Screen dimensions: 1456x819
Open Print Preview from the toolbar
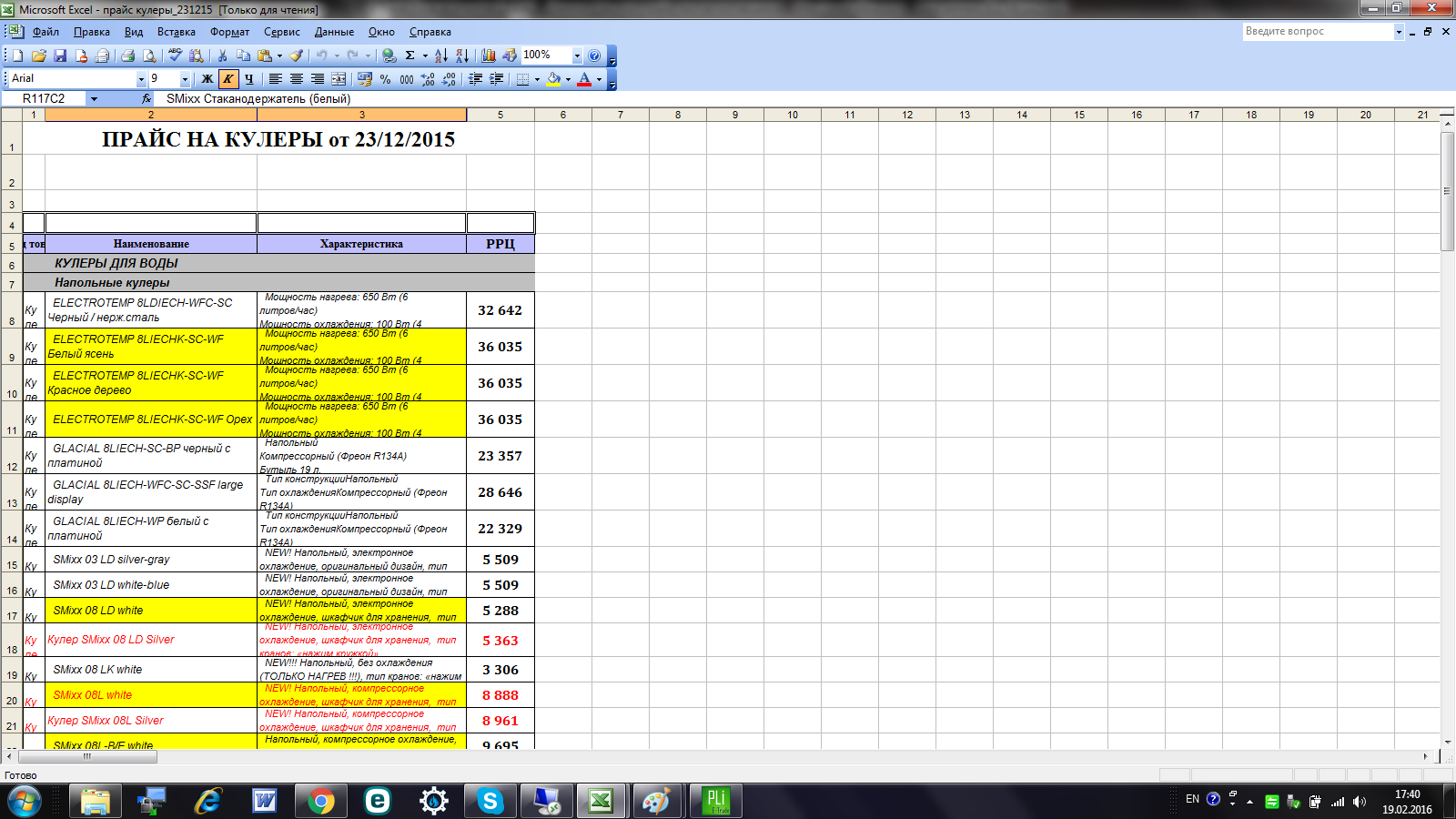click(149, 56)
